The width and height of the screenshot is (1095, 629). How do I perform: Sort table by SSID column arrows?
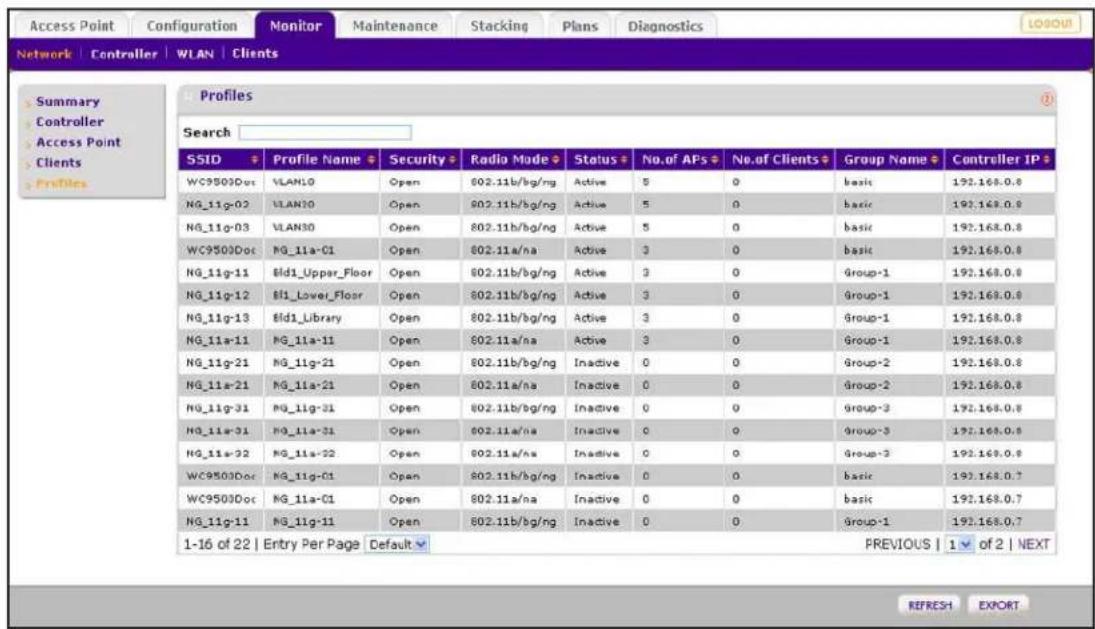tap(255, 160)
